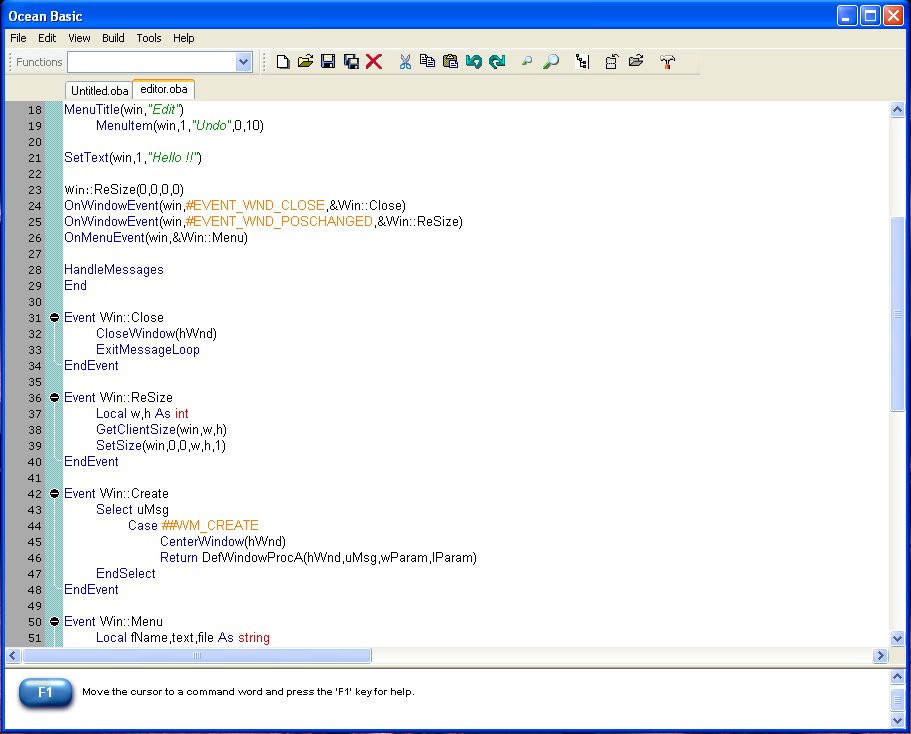The height and width of the screenshot is (734, 911).
Task: Click the editor's vertical scrollbar thumb
Action: [897, 314]
